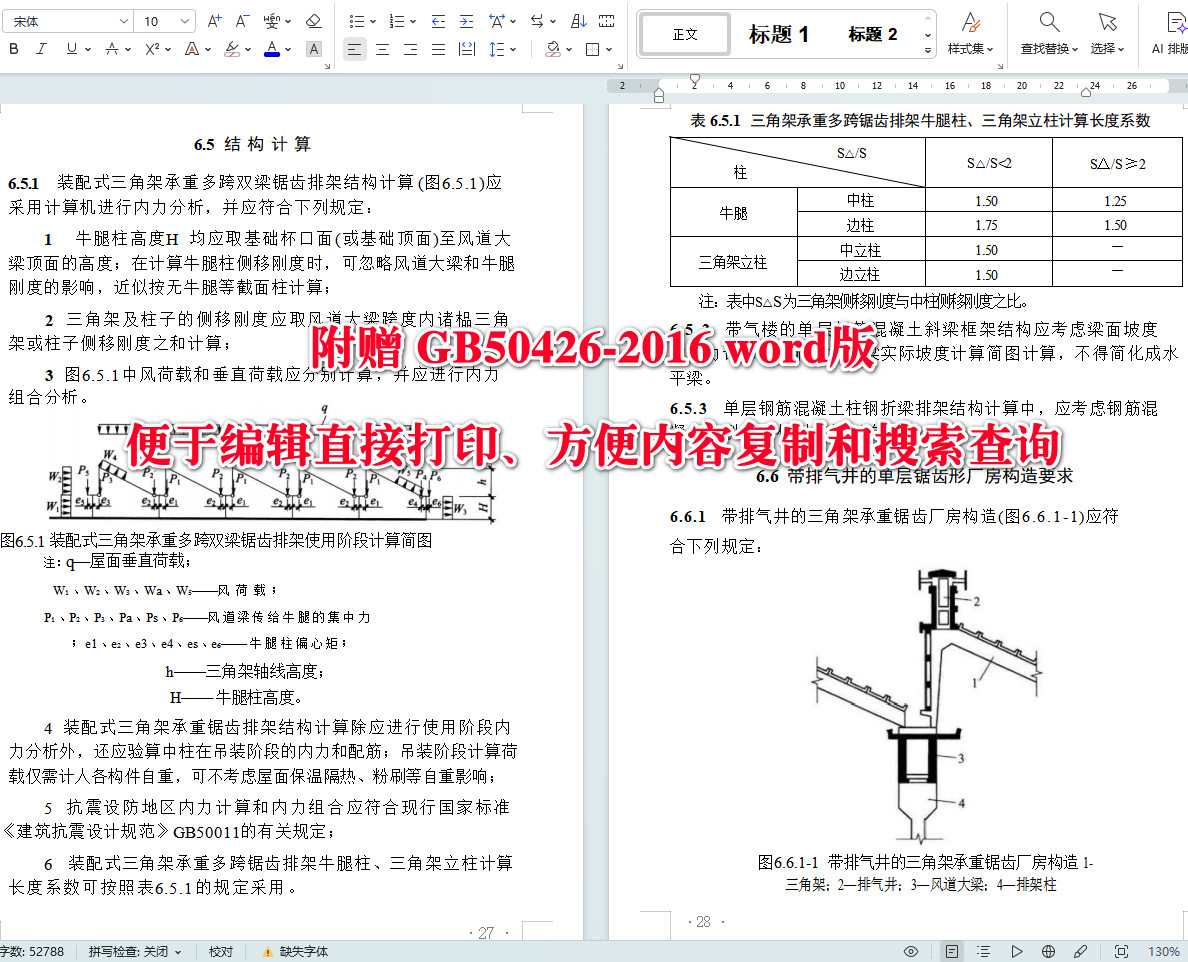Click the 130% zoom level
Screen dimensions: 1188x962
coord(1164,951)
